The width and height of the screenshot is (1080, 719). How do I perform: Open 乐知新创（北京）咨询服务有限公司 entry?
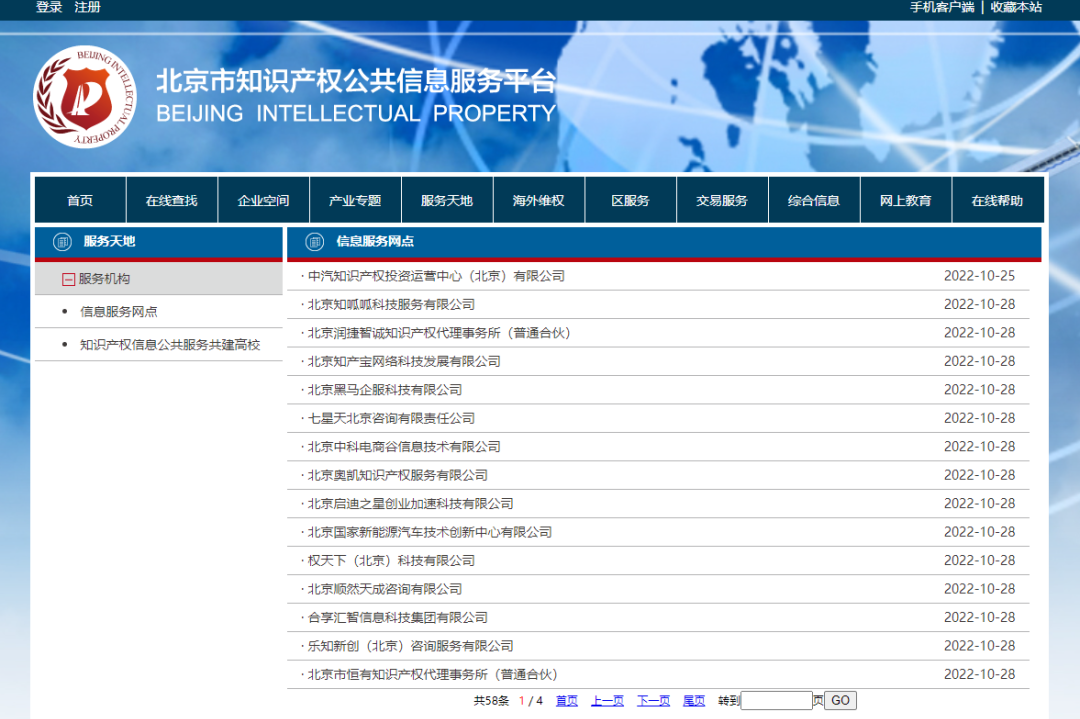pos(411,646)
